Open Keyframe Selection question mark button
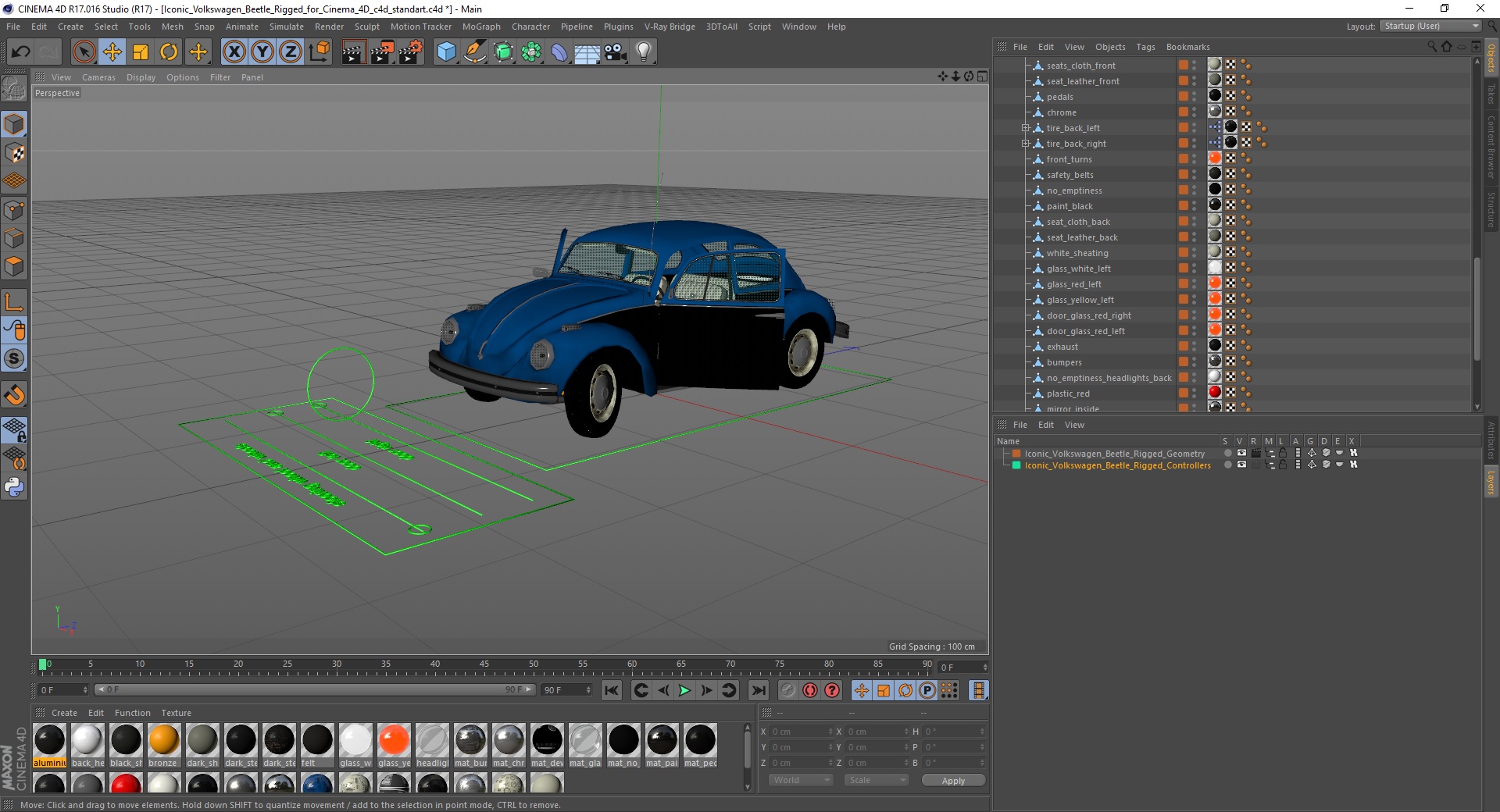The width and height of the screenshot is (1500, 812). [x=832, y=690]
